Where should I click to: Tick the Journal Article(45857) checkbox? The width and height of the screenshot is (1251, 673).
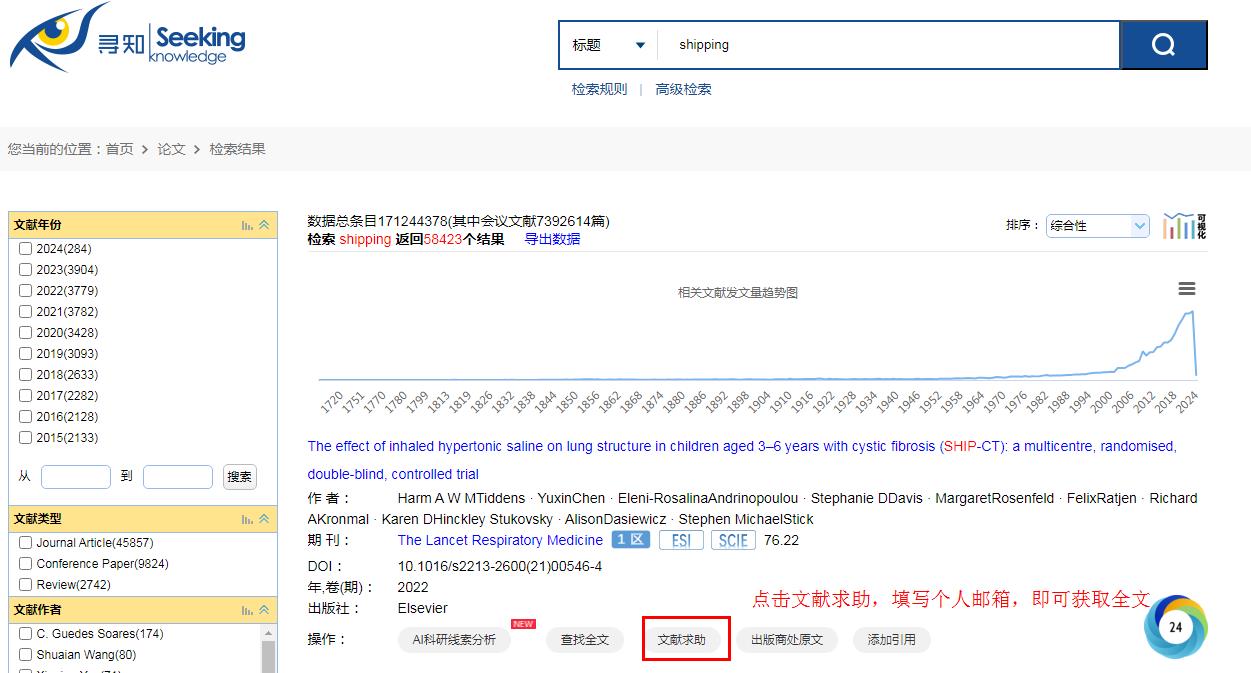pyautogui.click(x=26, y=543)
